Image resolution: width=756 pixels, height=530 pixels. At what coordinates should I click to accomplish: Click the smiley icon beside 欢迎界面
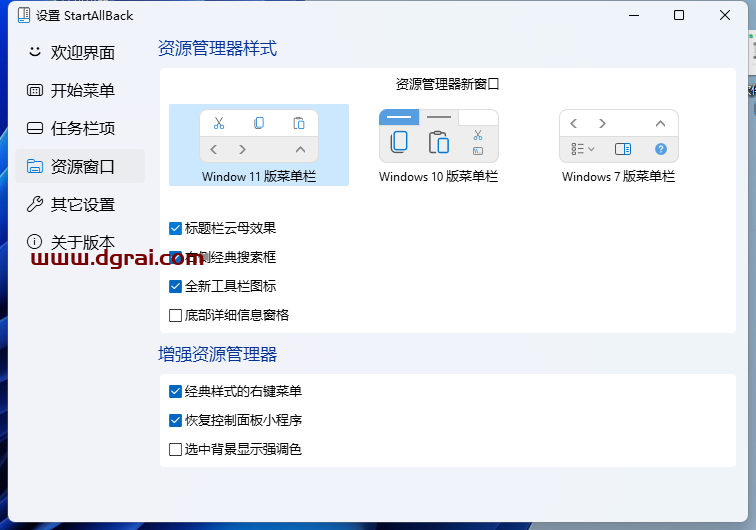click(x=35, y=52)
